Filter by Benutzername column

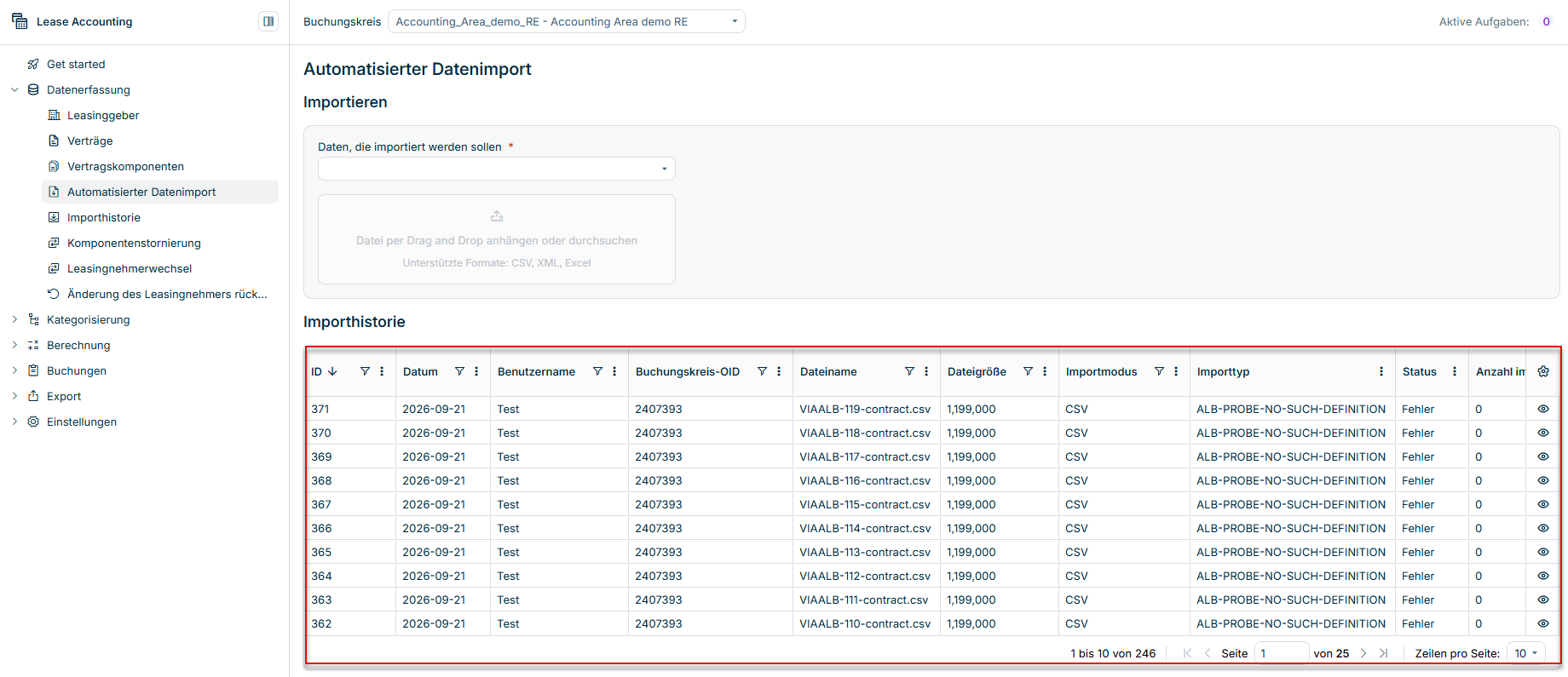[597, 371]
